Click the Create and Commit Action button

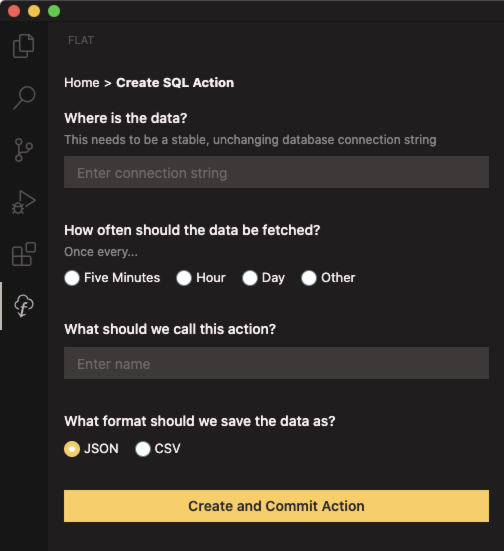276,506
